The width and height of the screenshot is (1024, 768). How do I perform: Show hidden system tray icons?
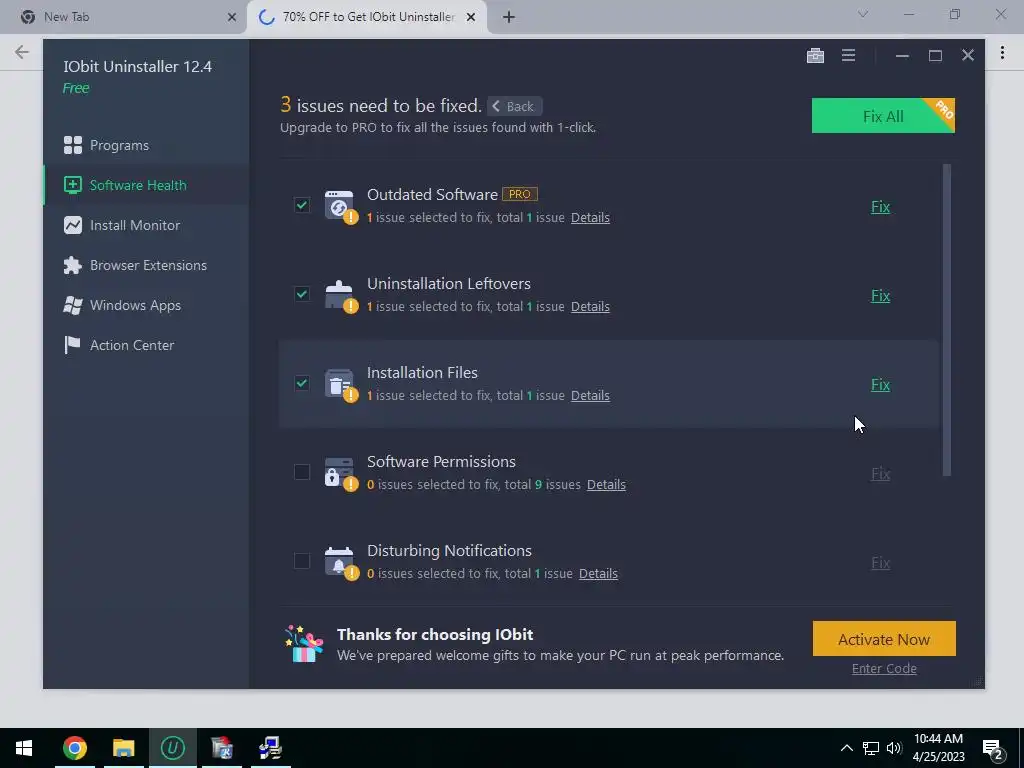click(846, 748)
